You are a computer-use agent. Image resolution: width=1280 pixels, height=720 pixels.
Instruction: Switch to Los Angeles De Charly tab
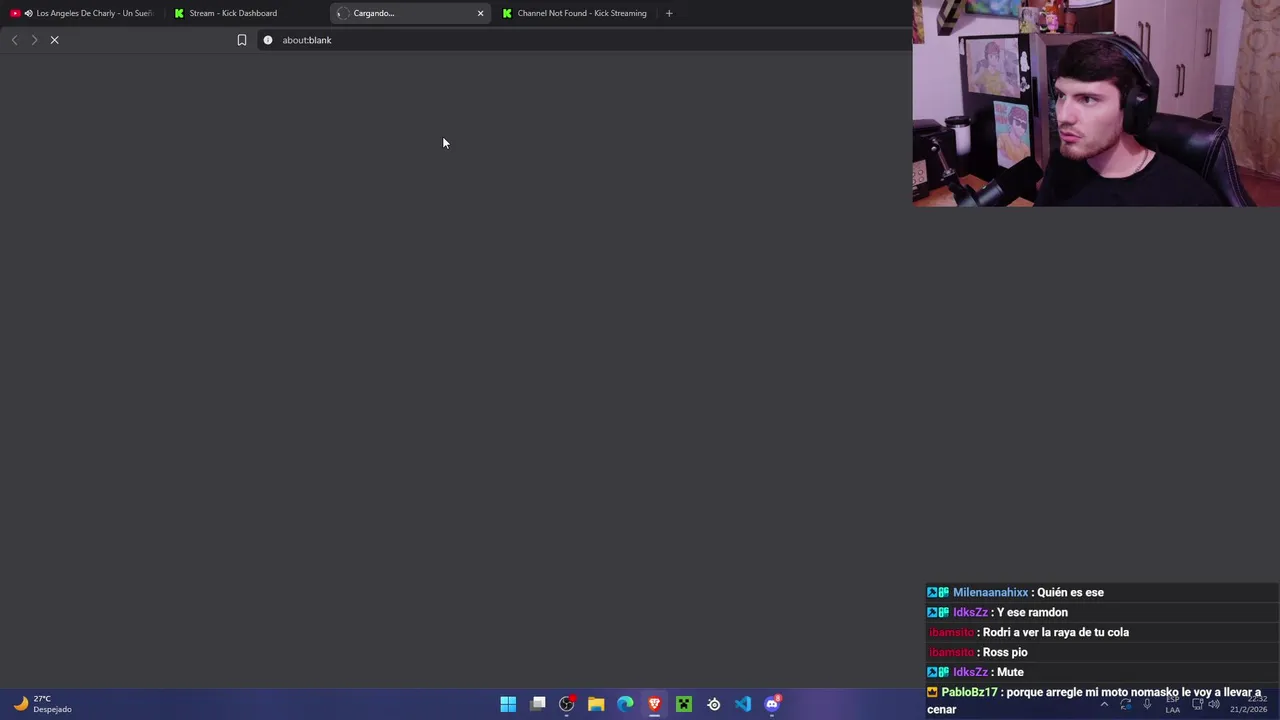(x=82, y=13)
